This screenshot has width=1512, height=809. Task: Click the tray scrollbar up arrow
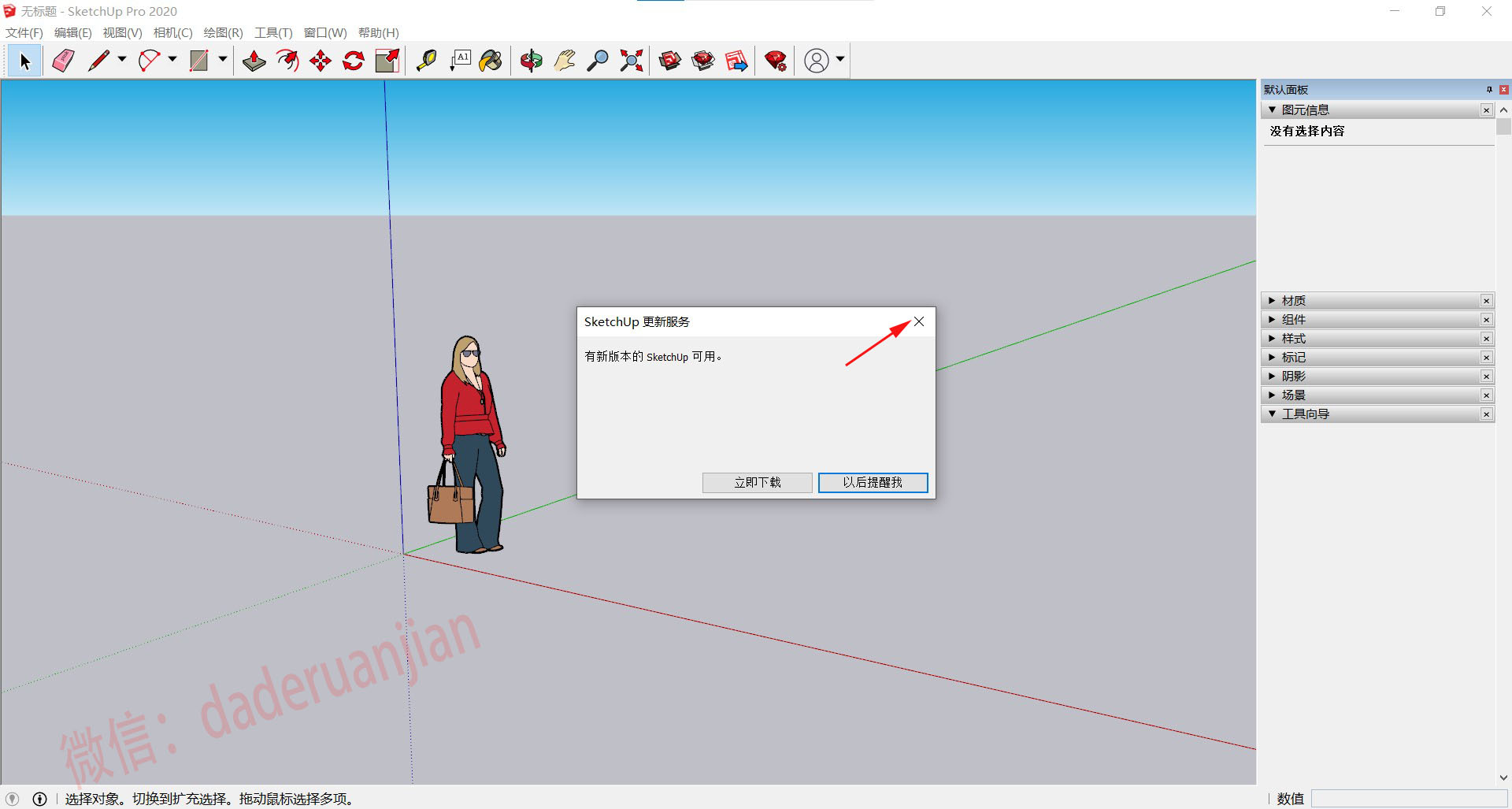[1503, 110]
